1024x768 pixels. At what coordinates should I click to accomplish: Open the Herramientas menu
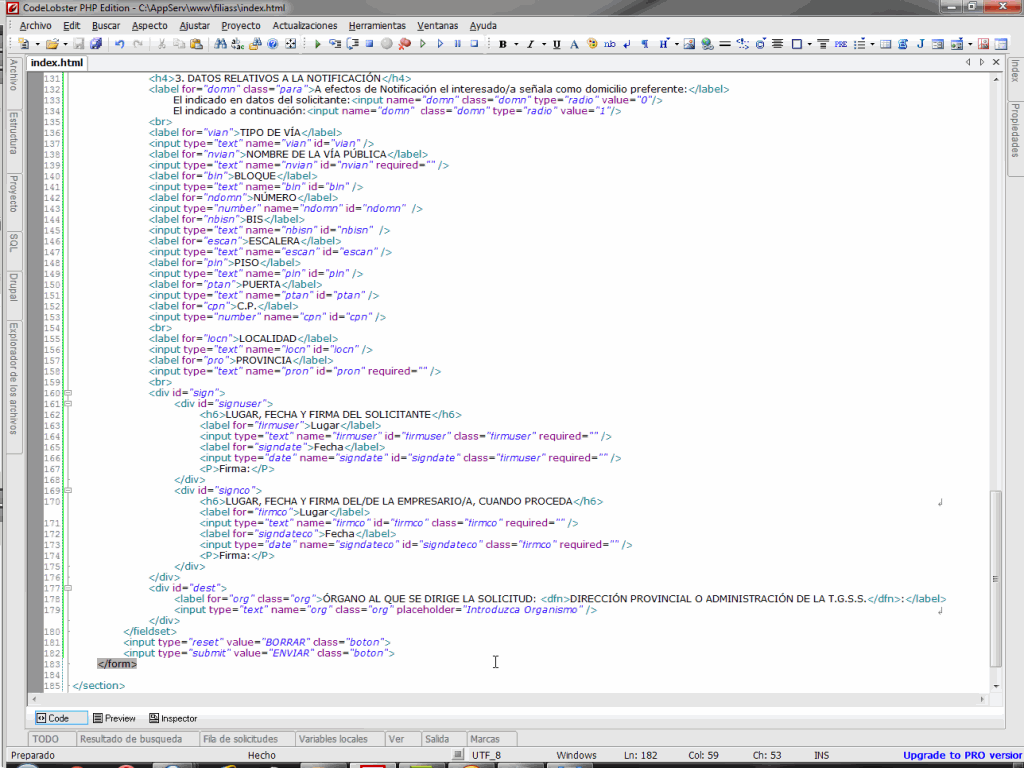pos(377,25)
